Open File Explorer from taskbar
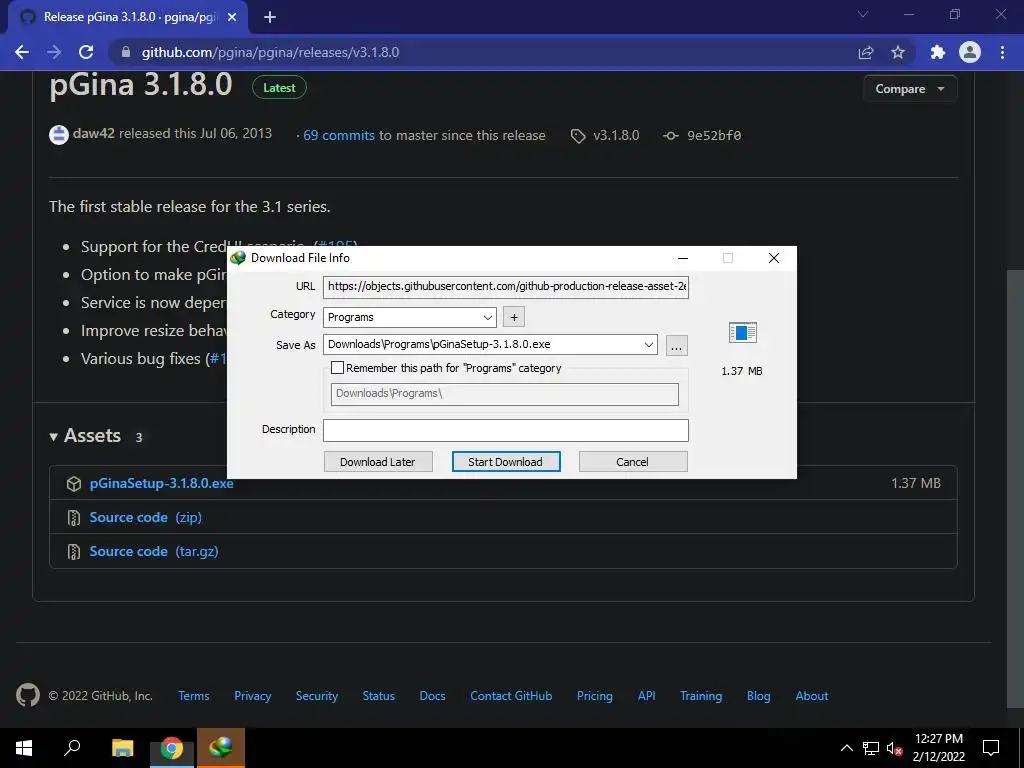1024x768 pixels. point(122,748)
